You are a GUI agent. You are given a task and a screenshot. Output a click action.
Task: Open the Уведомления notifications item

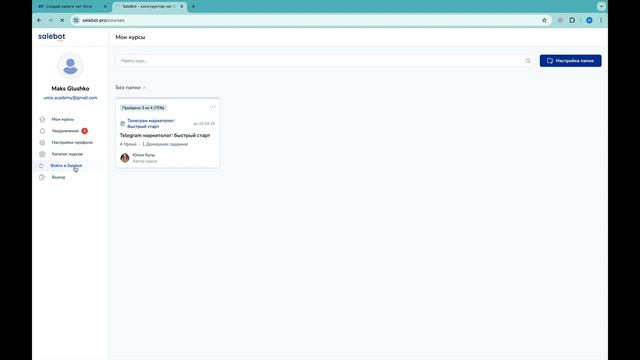point(65,131)
